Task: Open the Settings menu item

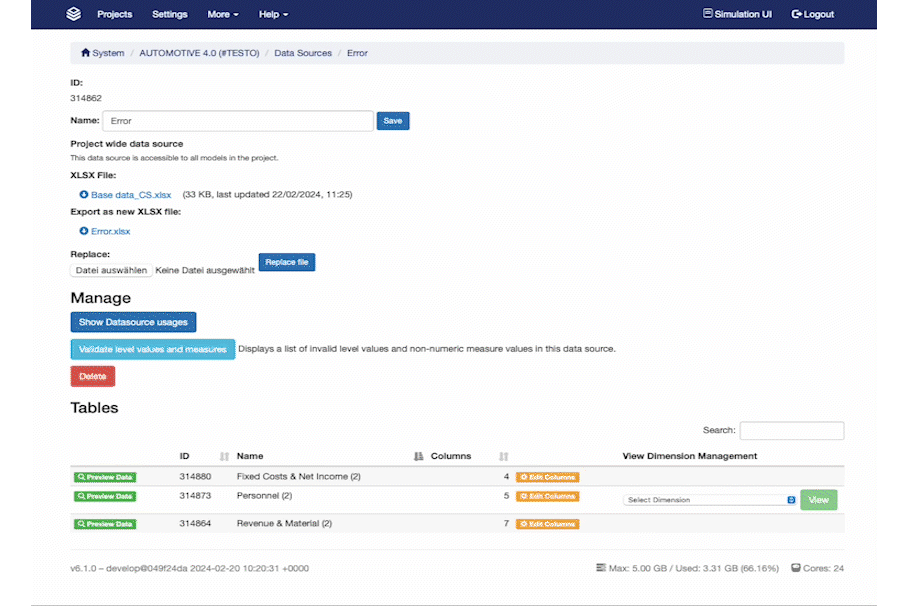Action: [x=170, y=14]
